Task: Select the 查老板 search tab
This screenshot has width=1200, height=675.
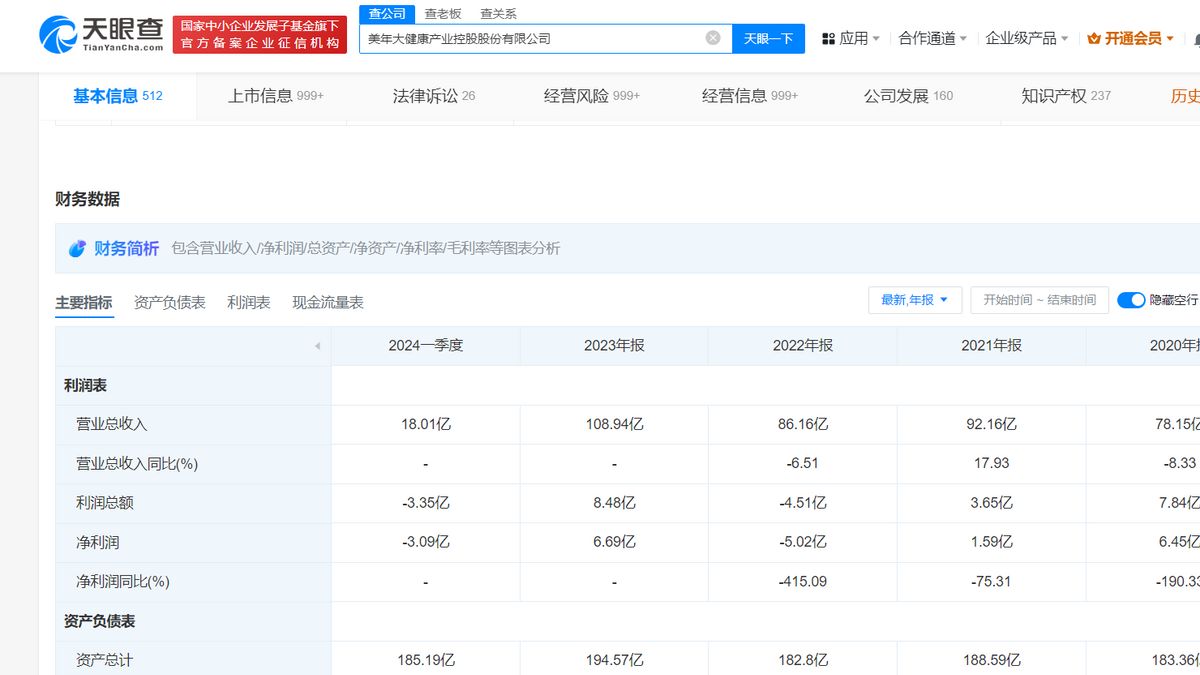Action: [x=443, y=13]
